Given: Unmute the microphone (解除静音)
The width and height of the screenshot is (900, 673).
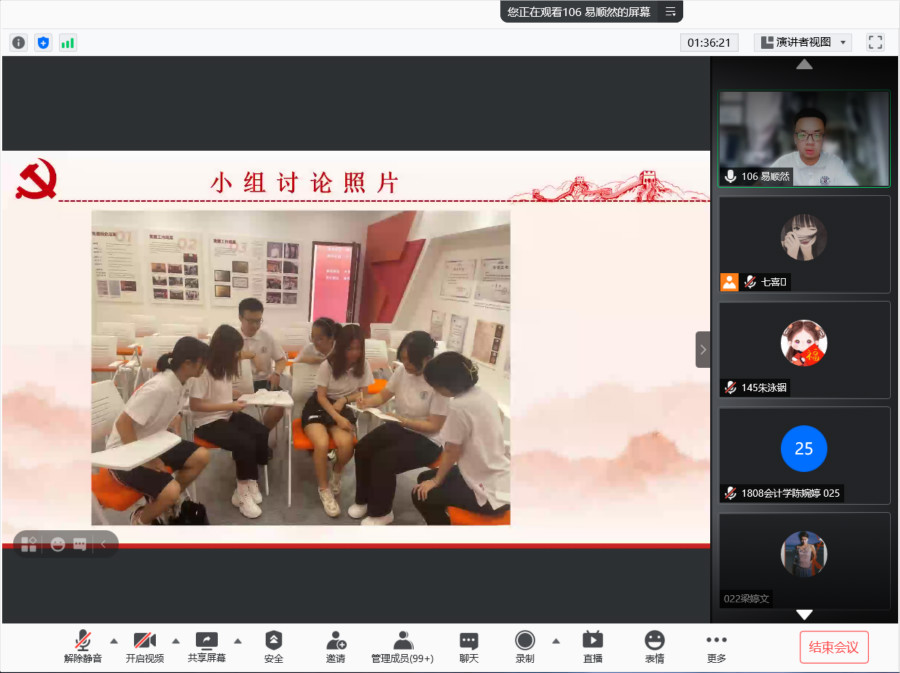Looking at the screenshot, I should click(x=83, y=645).
